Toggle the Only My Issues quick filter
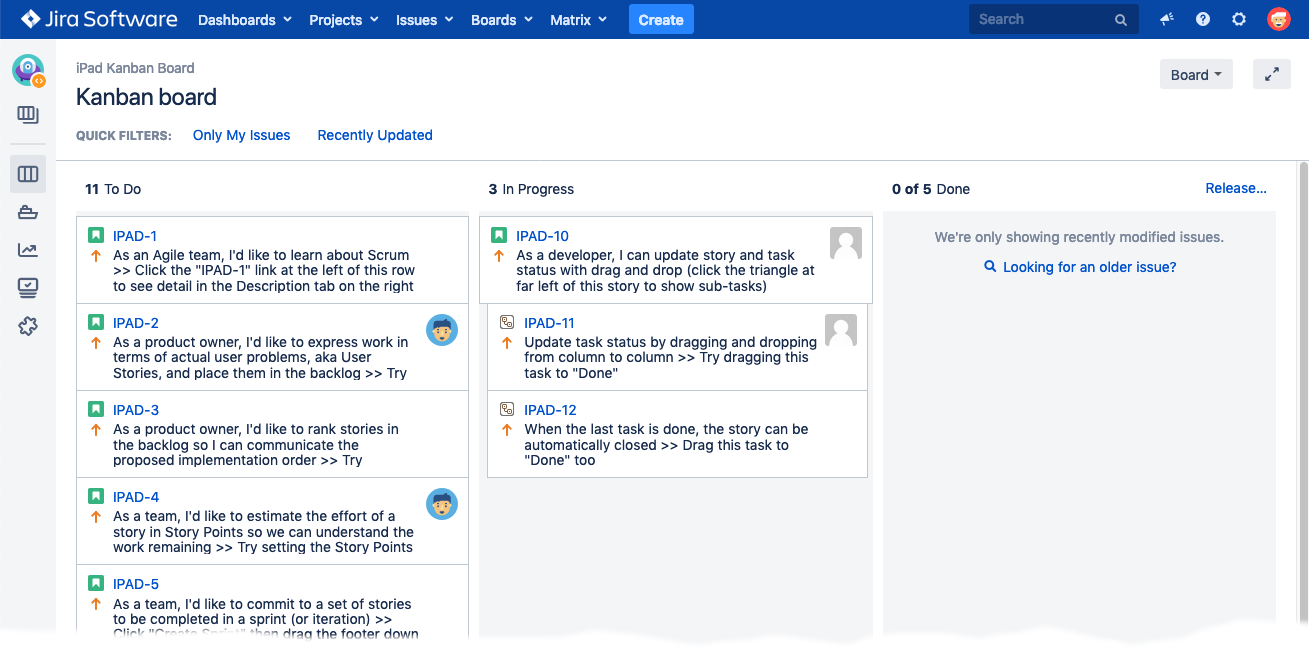Screen dimensions: 1309x651 click(x=241, y=135)
